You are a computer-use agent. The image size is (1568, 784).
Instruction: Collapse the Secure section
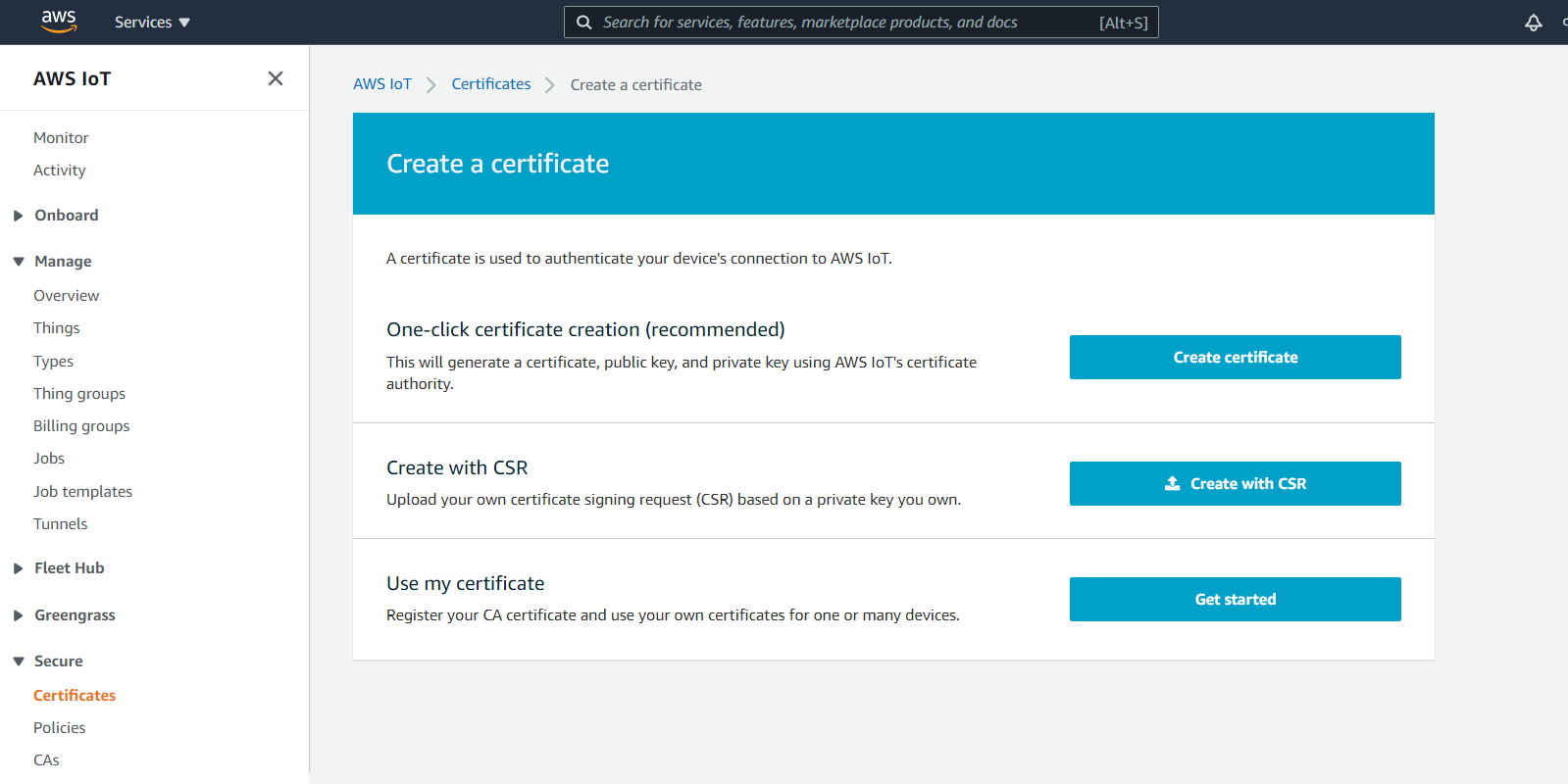[18, 661]
